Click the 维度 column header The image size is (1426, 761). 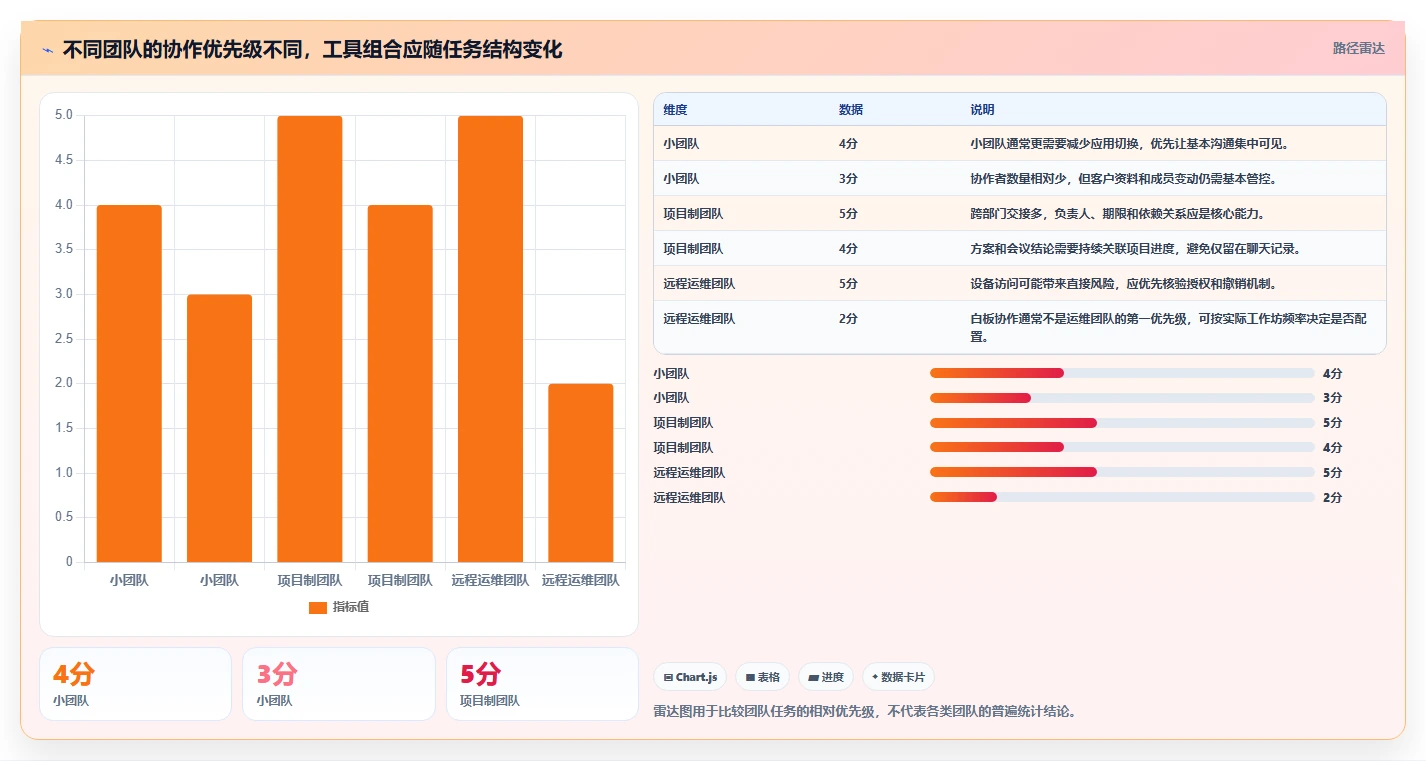[x=675, y=110]
